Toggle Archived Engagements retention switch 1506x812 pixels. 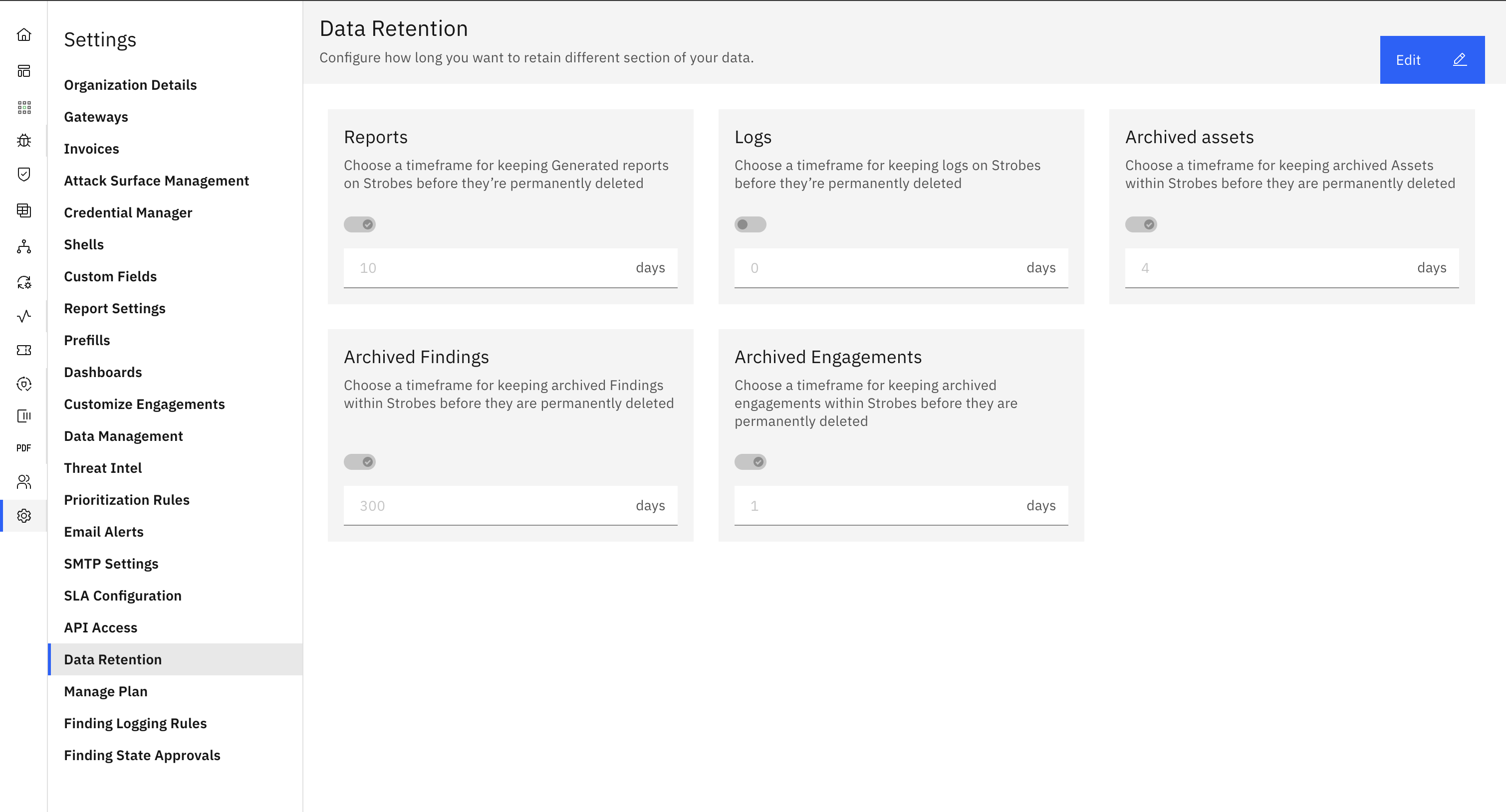coord(750,462)
